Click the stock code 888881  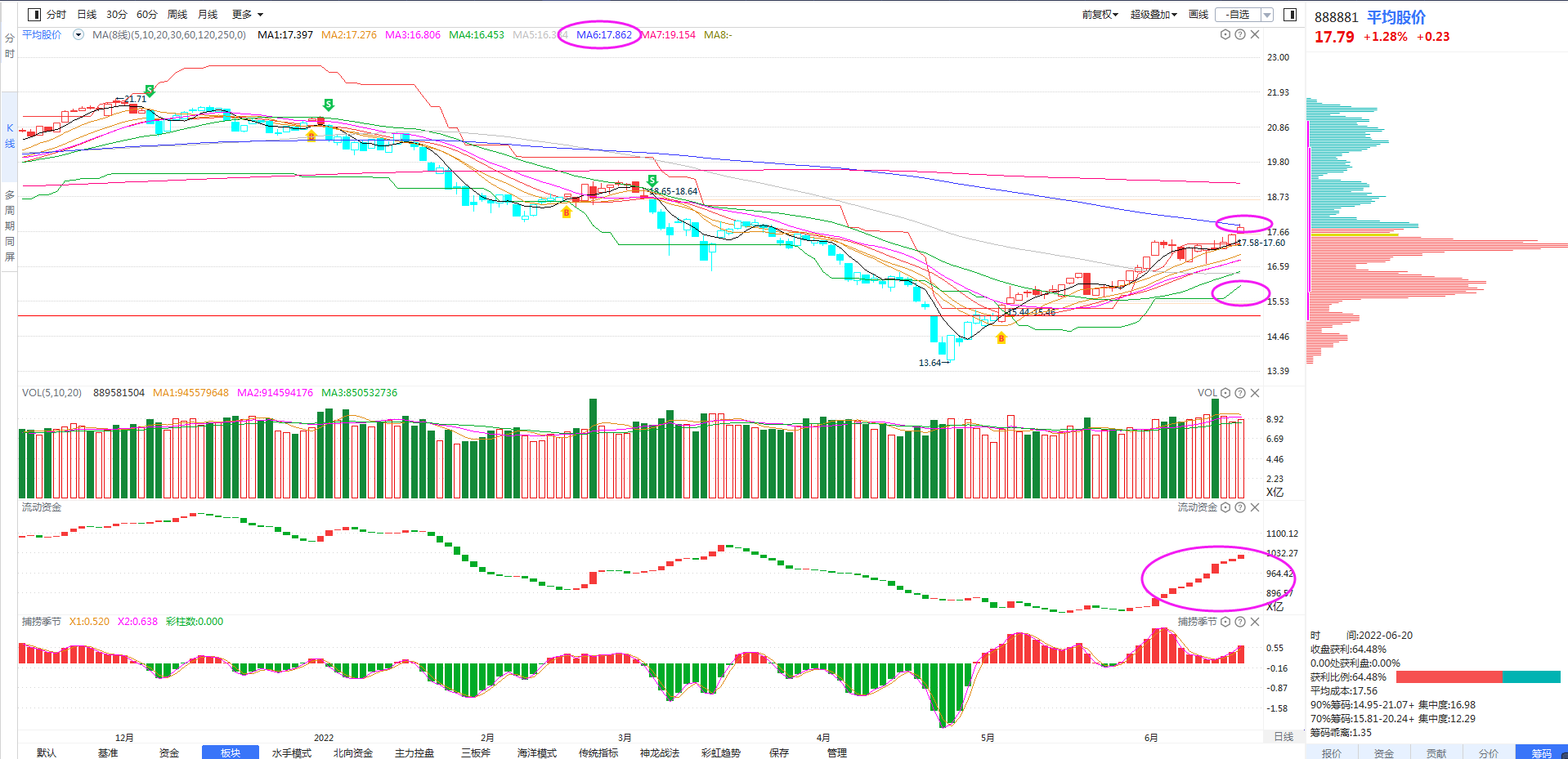coord(1336,17)
